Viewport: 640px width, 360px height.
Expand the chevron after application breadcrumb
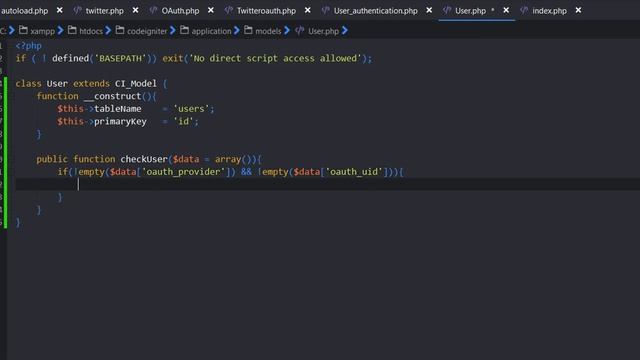tap(237, 30)
